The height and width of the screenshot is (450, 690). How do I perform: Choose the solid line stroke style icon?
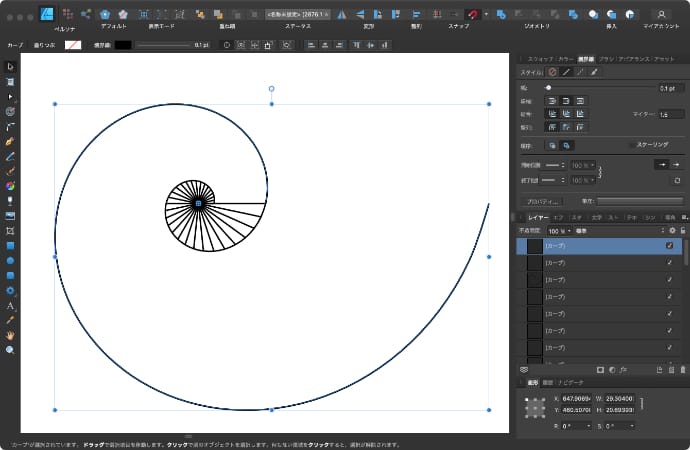(x=566, y=73)
